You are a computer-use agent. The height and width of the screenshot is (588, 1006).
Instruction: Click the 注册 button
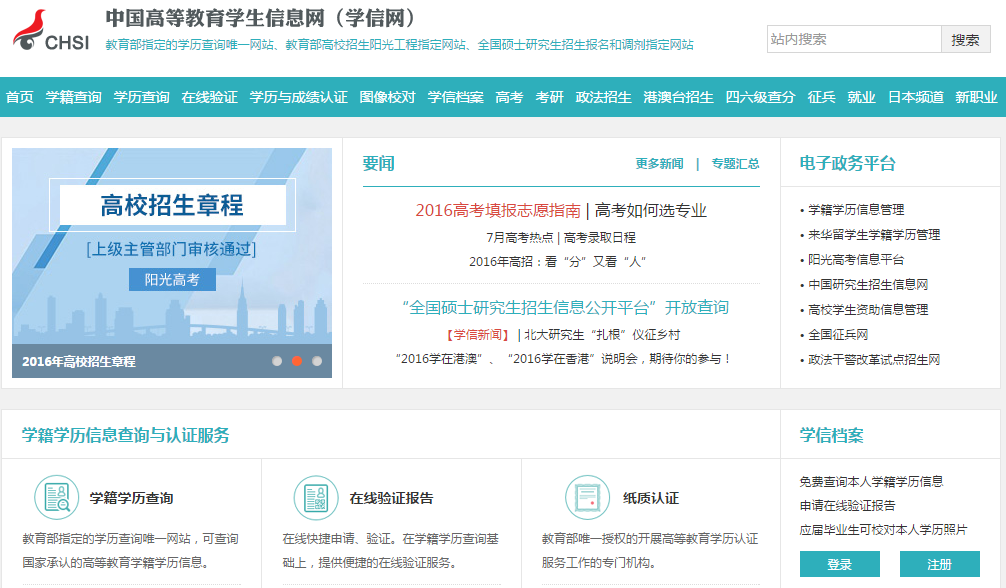[x=940, y=564]
